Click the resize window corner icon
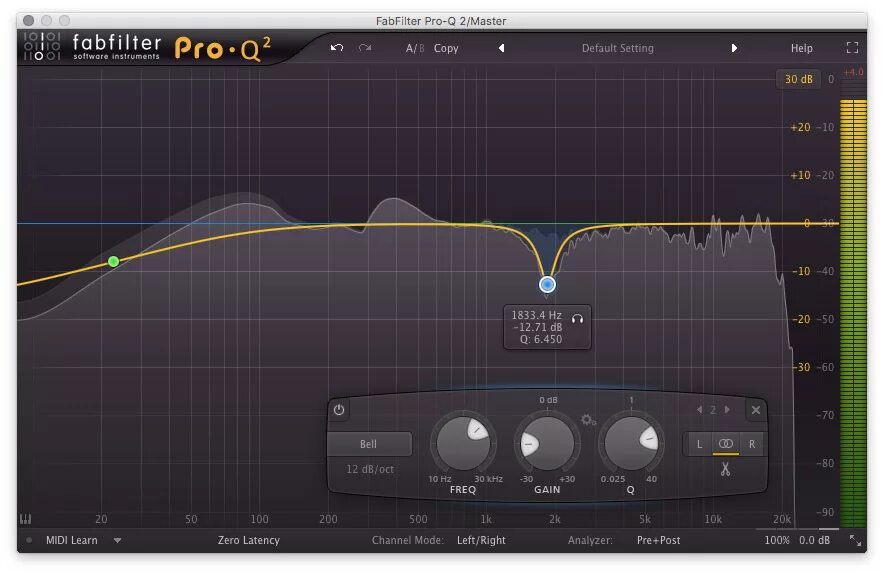884x574 pixels. tap(855, 541)
